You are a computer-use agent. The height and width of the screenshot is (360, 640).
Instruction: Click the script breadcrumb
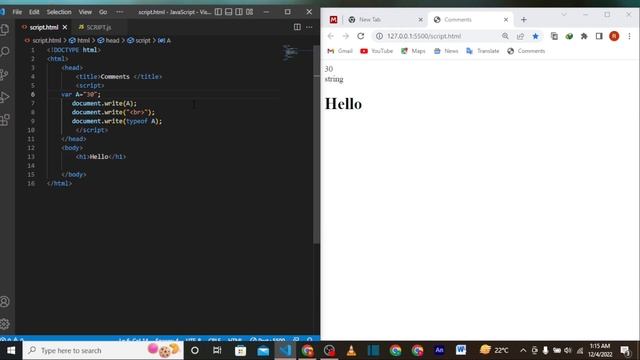[x=139, y=40]
